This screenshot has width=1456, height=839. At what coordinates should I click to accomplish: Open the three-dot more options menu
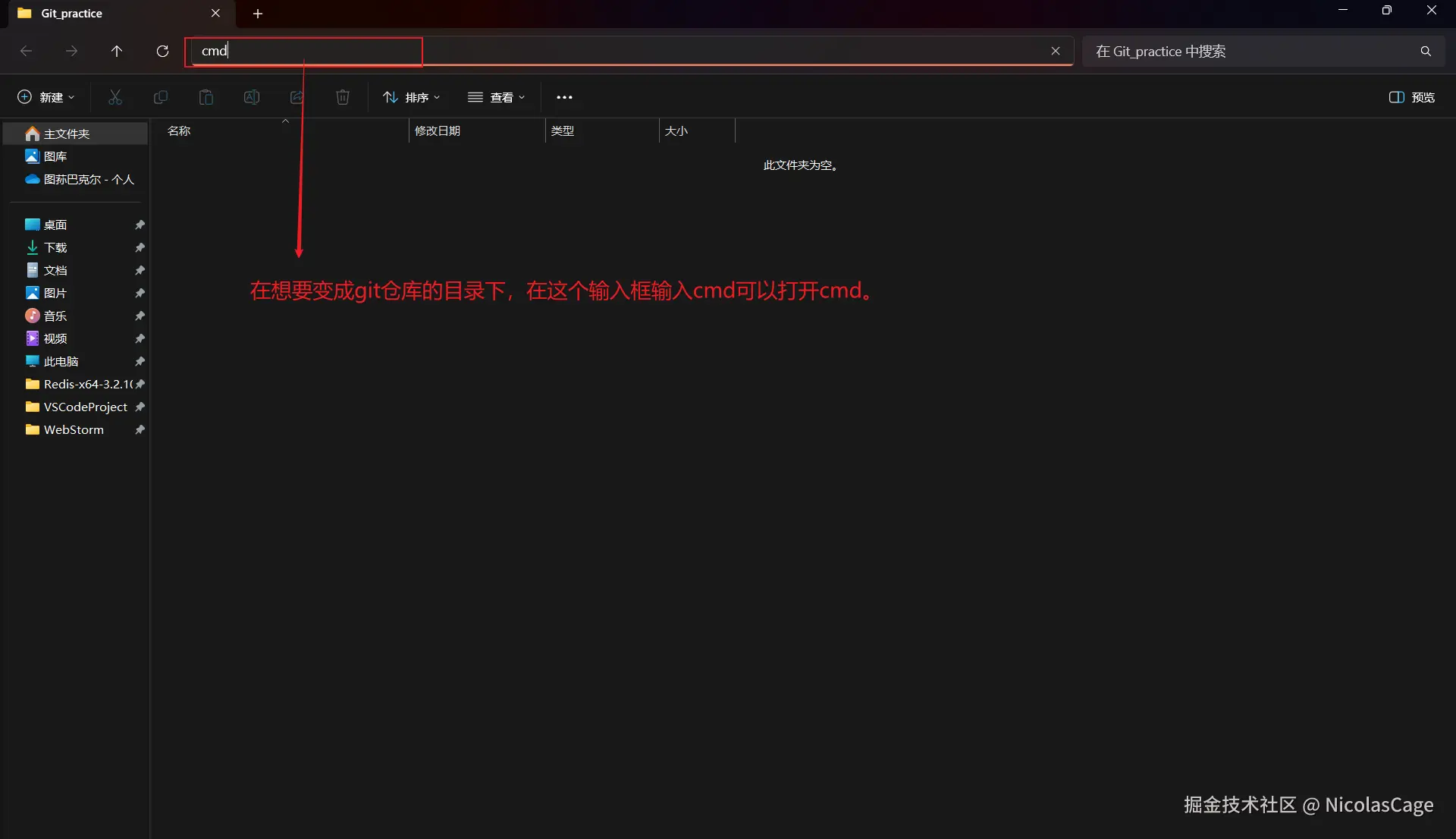pyautogui.click(x=564, y=97)
